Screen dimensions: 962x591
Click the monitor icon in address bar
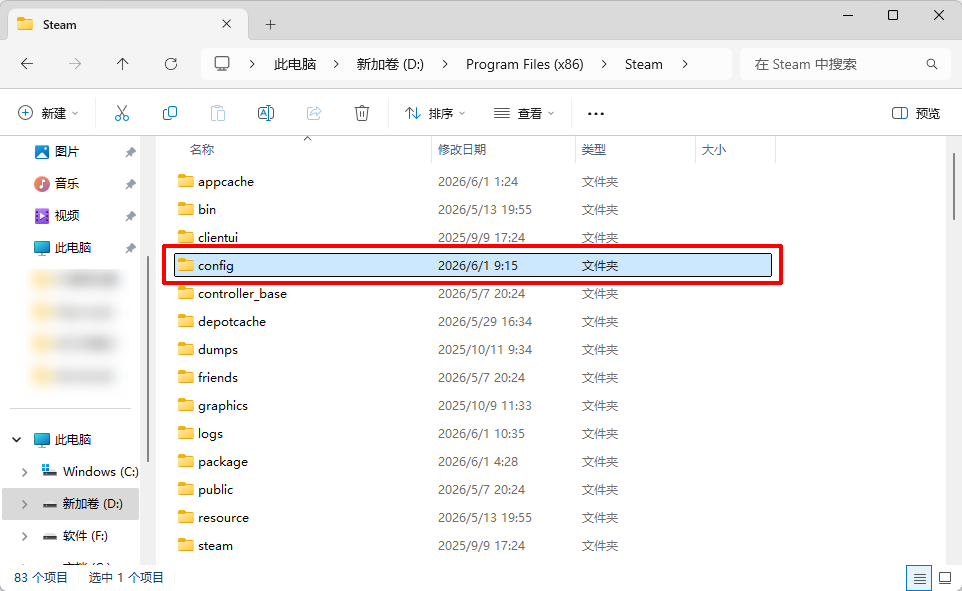click(x=222, y=64)
